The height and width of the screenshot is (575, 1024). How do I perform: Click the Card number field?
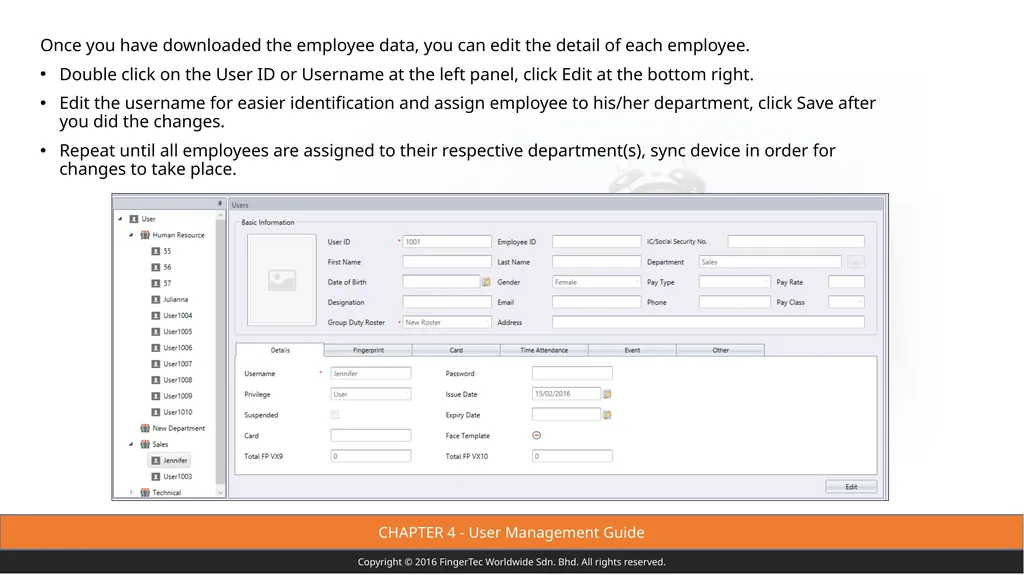[x=371, y=436]
